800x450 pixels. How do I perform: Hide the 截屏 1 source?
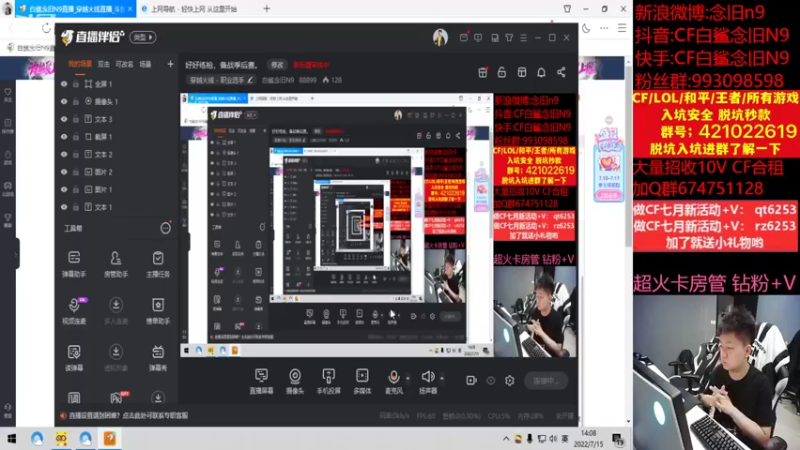click(x=64, y=137)
